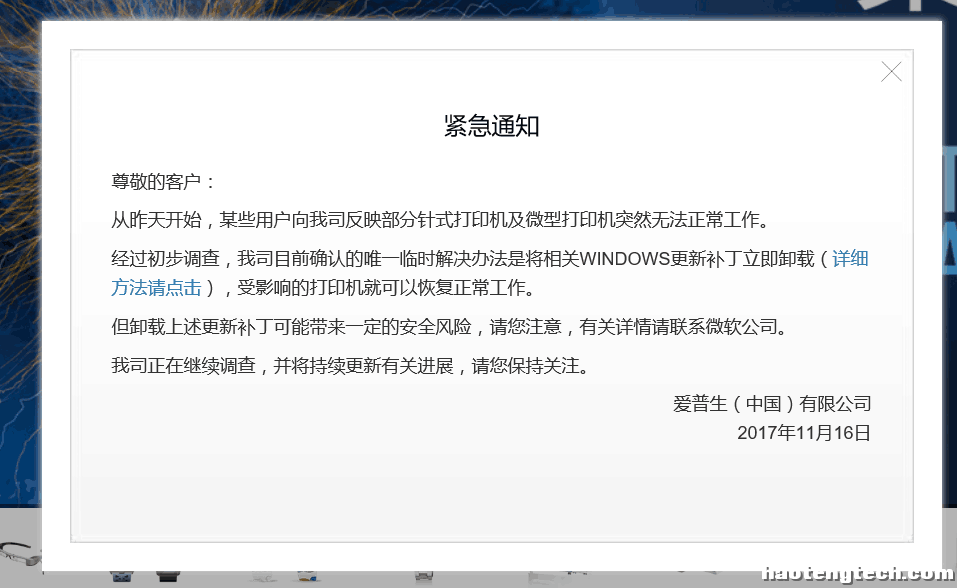This screenshot has width=957, height=588.
Task: Click the 紧急通知 title text
Action: click(491, 126)
